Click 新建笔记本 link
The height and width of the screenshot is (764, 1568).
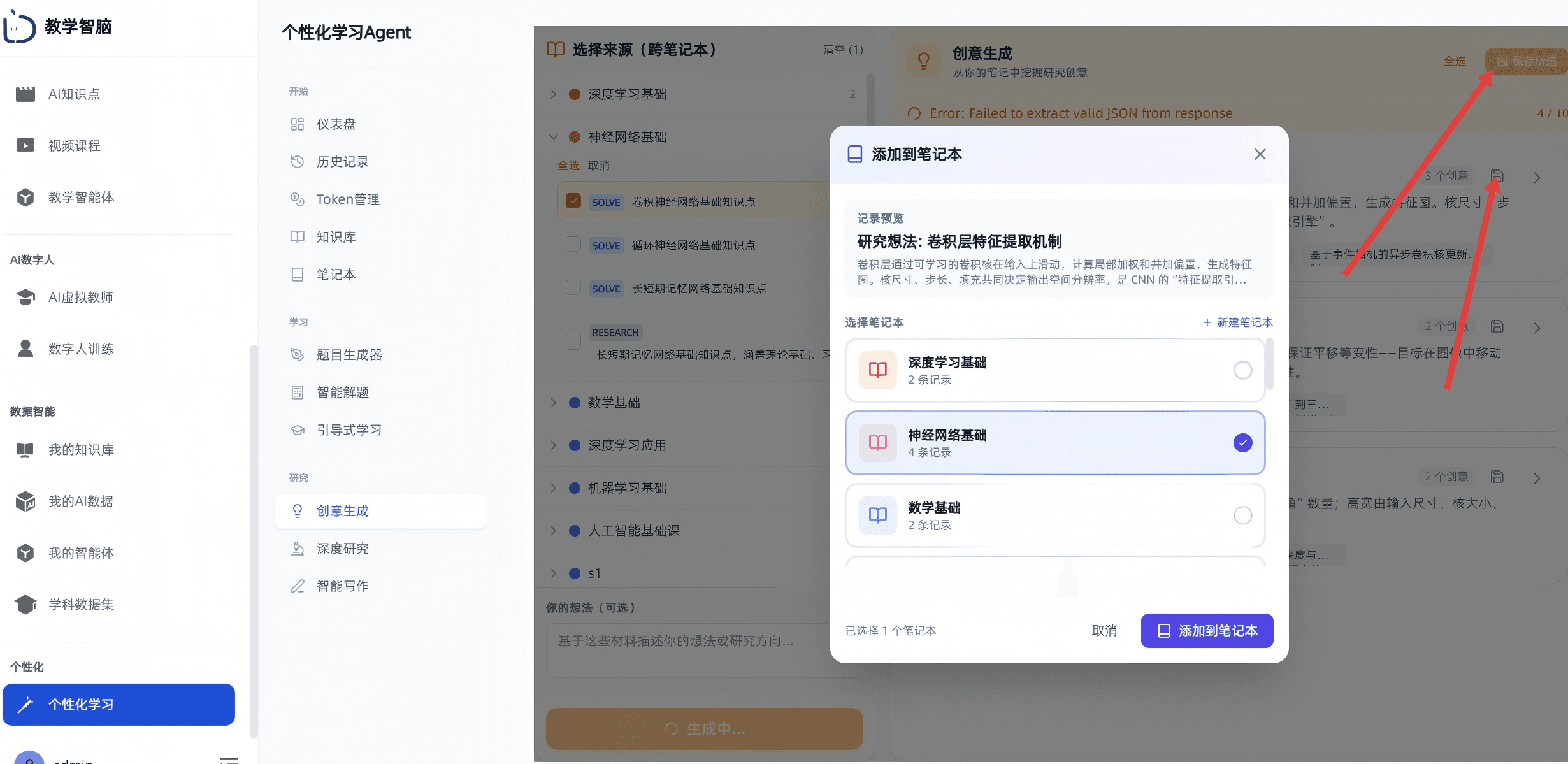click(x=1237, y=322)
